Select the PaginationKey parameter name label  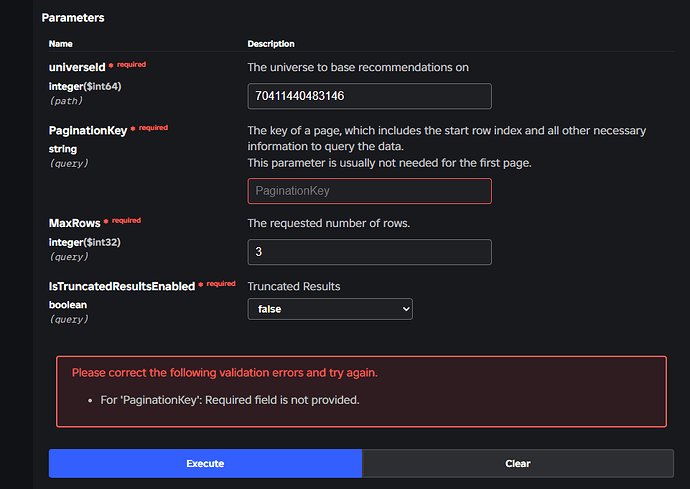[87, 129]
